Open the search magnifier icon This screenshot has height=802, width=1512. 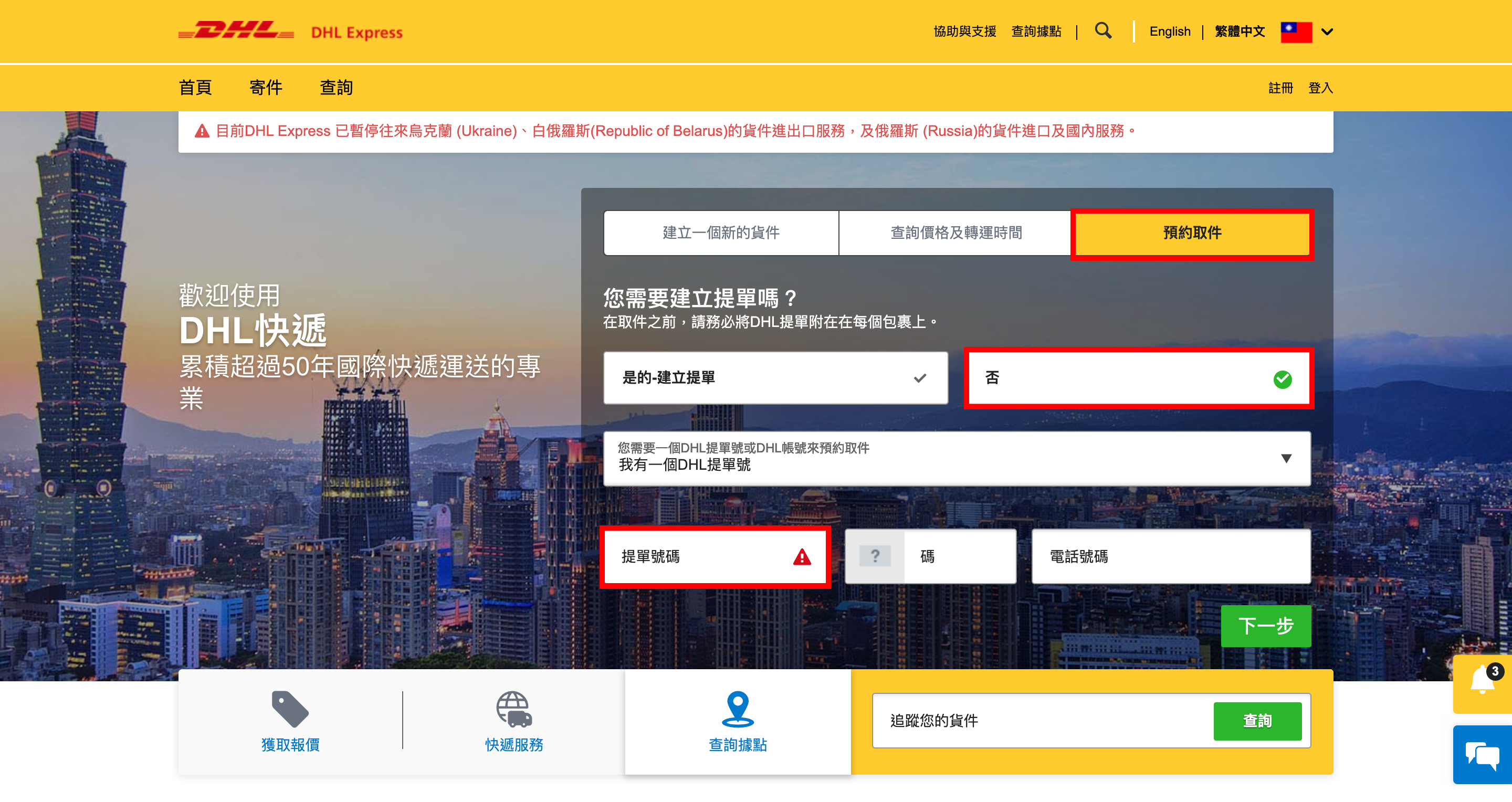1104,30
